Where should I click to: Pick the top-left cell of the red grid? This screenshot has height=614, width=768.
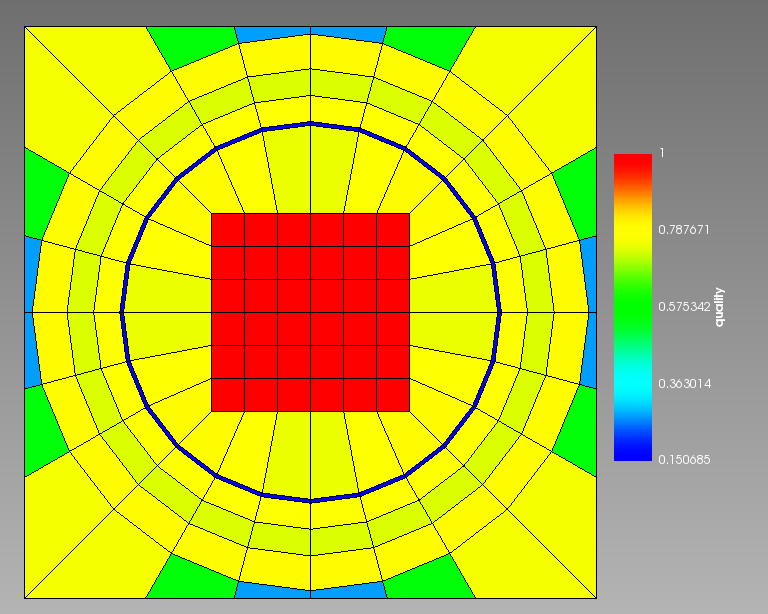click(228, 230)
